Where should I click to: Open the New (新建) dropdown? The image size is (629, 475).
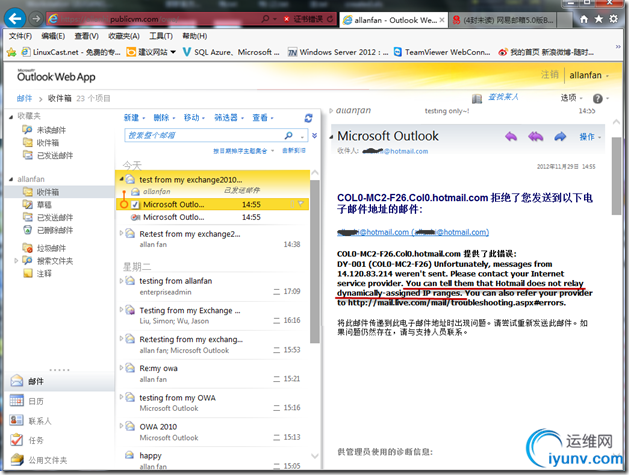tap(134, 118)
